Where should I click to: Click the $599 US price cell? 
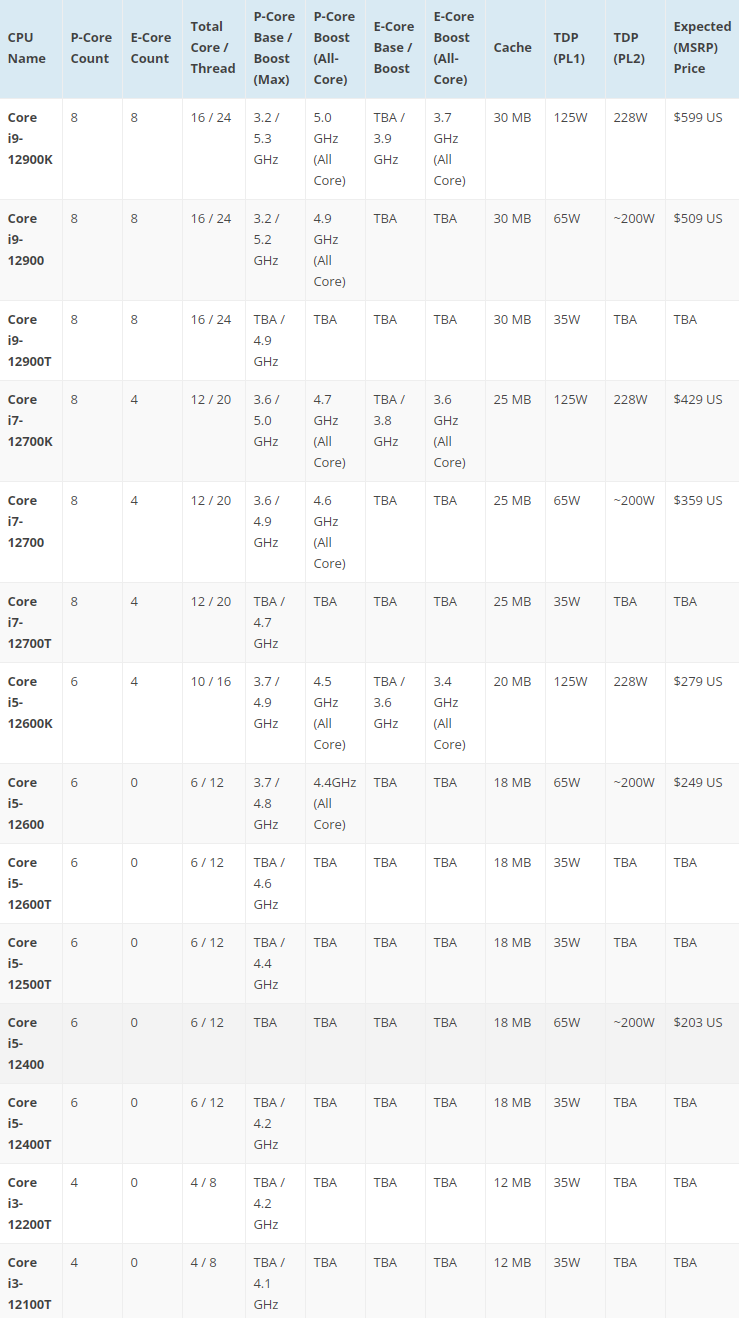click(697, 118)
